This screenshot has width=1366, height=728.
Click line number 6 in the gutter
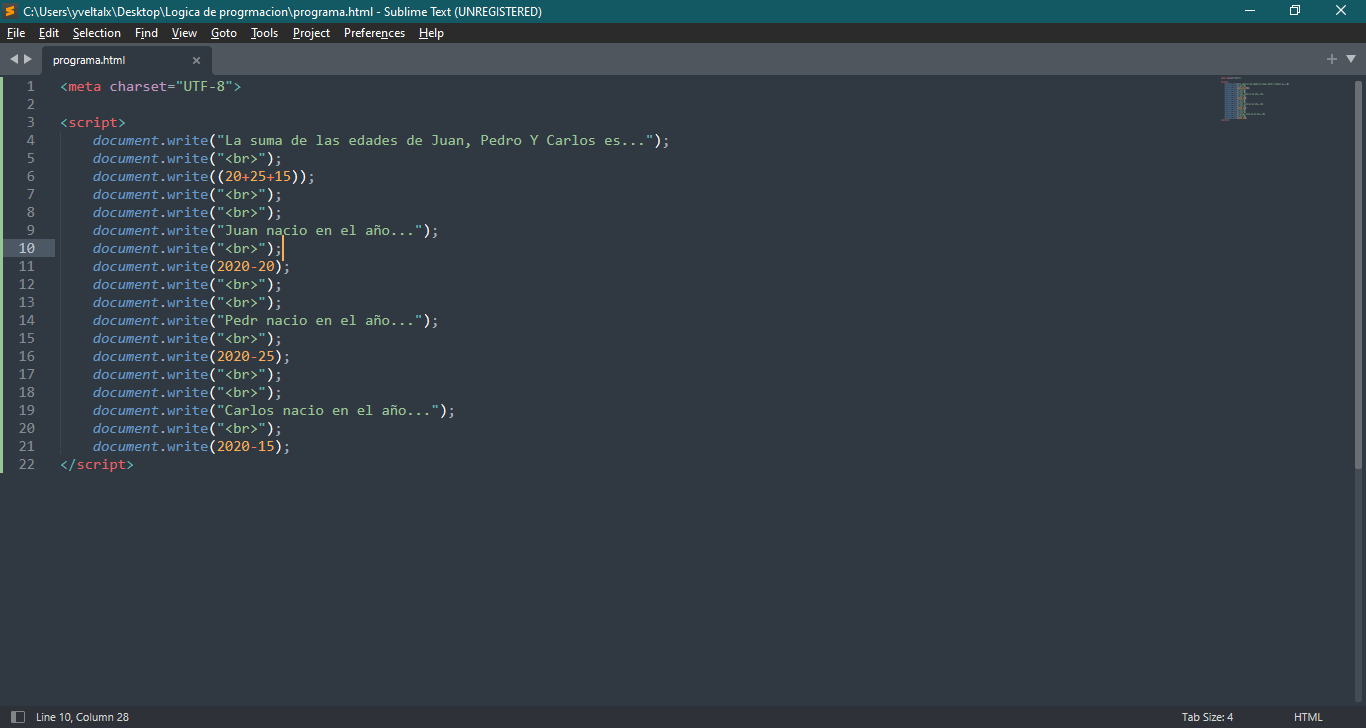(30, 176)
